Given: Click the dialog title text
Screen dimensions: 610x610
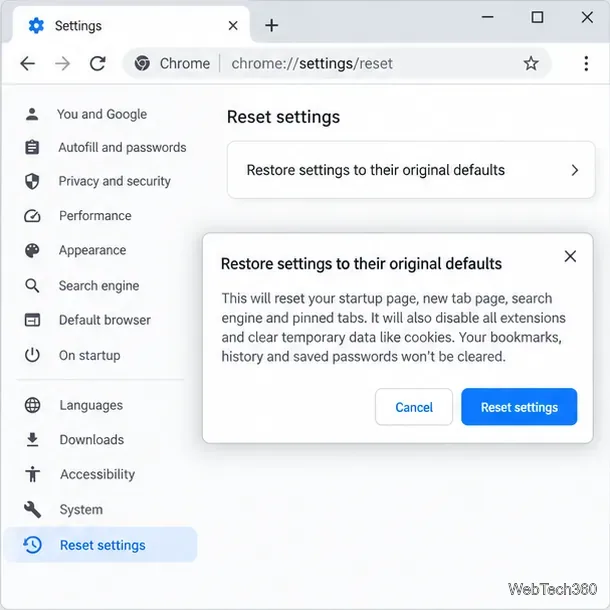Looking at the screenshot, I should pyautogui.click(x=361, y=264).
